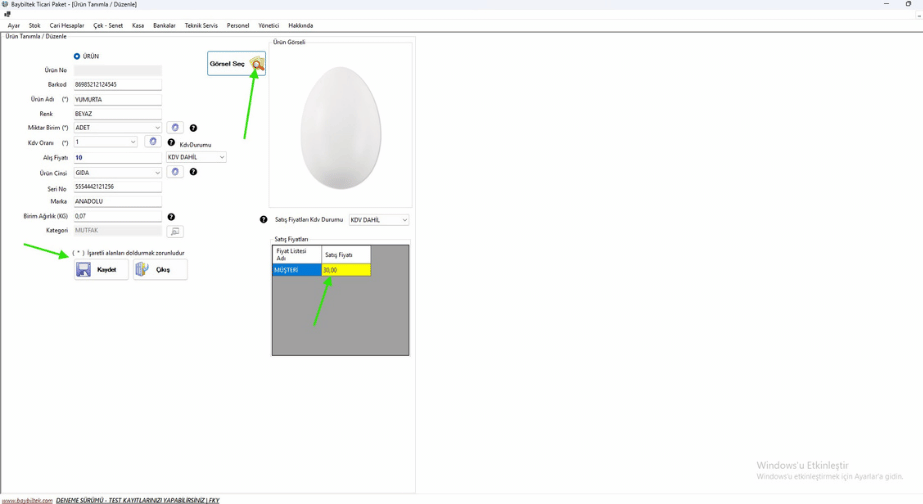Click the settings icon next to Miktar Birim
Screen dimensions: 923x504
175,128
